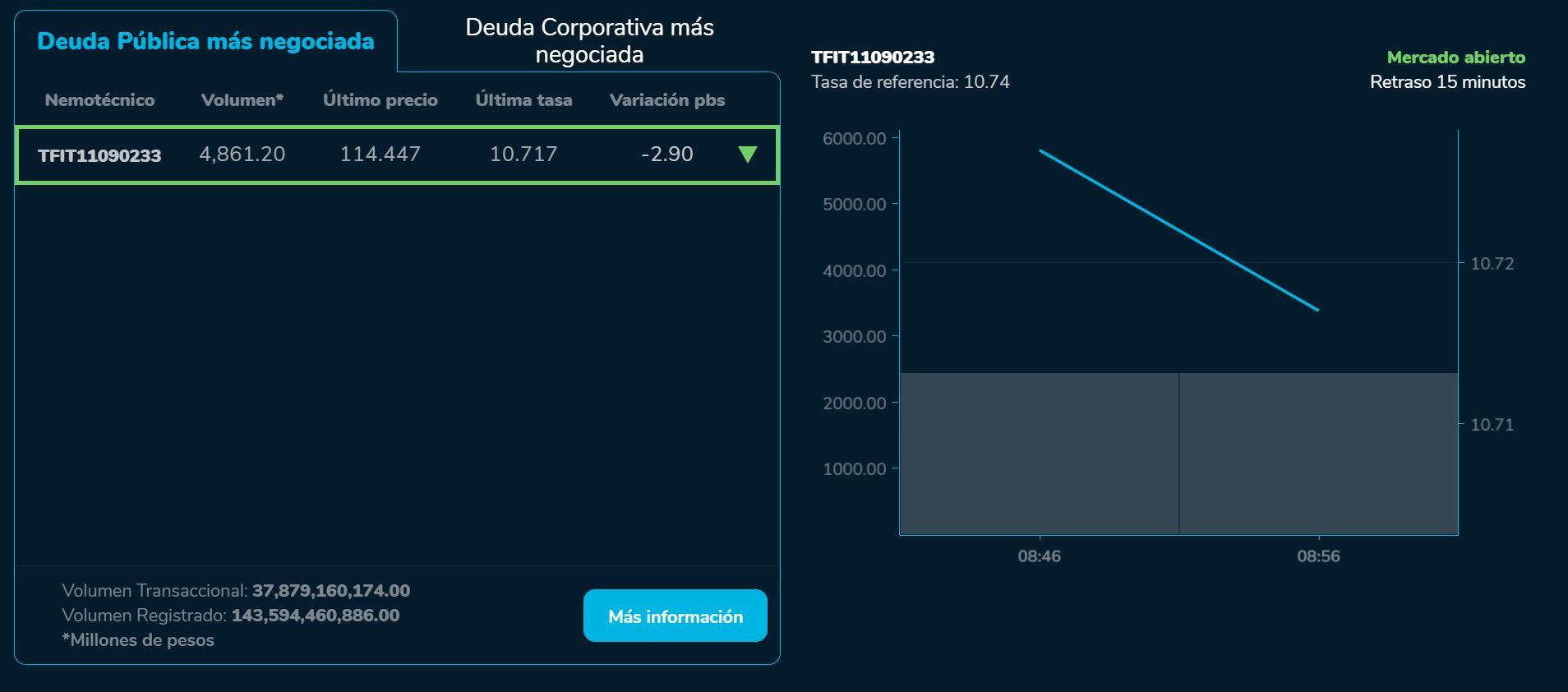Click the blue rate line in chart
The height and width of the screenshot is (692, 1568).
point(1178,230)
